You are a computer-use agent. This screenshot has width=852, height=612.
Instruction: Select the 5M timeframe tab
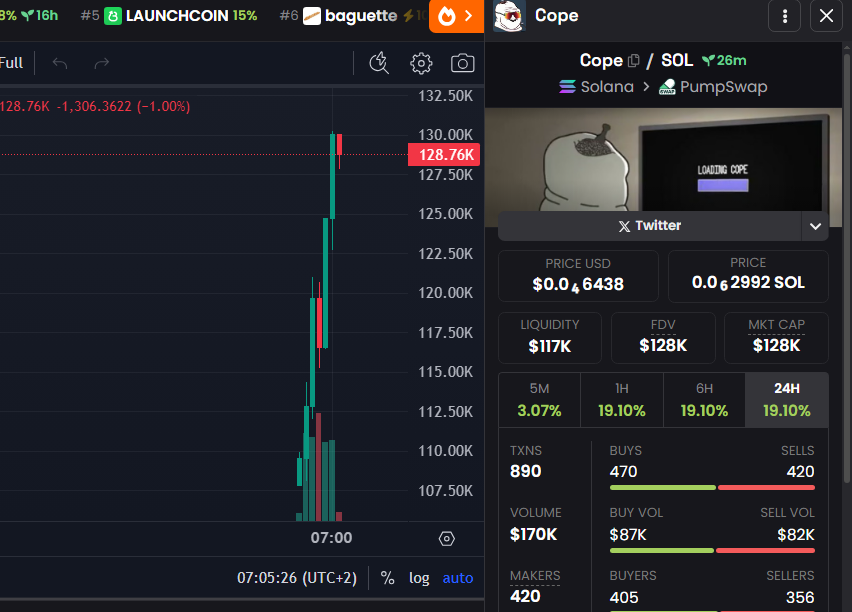(x=539, y=400)
